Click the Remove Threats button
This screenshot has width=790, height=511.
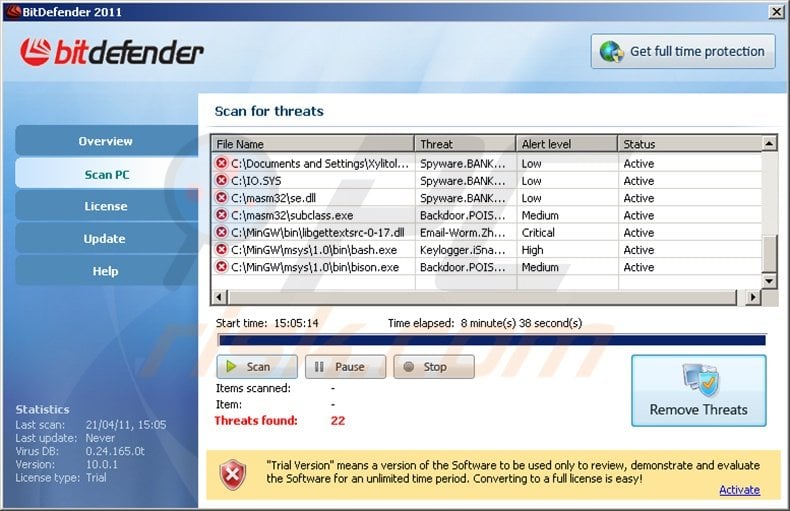point(699,391)
